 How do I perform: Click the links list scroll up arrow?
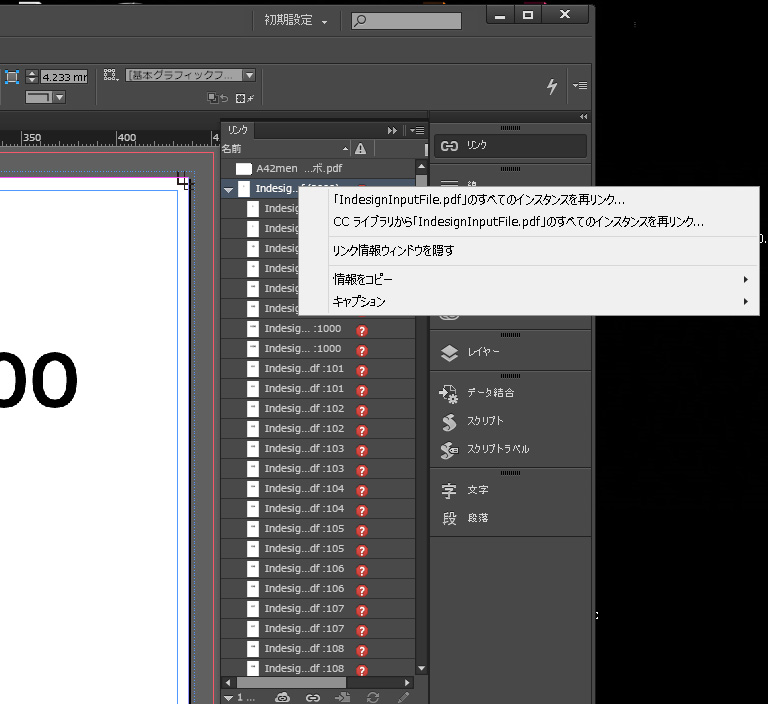(421, 166)
